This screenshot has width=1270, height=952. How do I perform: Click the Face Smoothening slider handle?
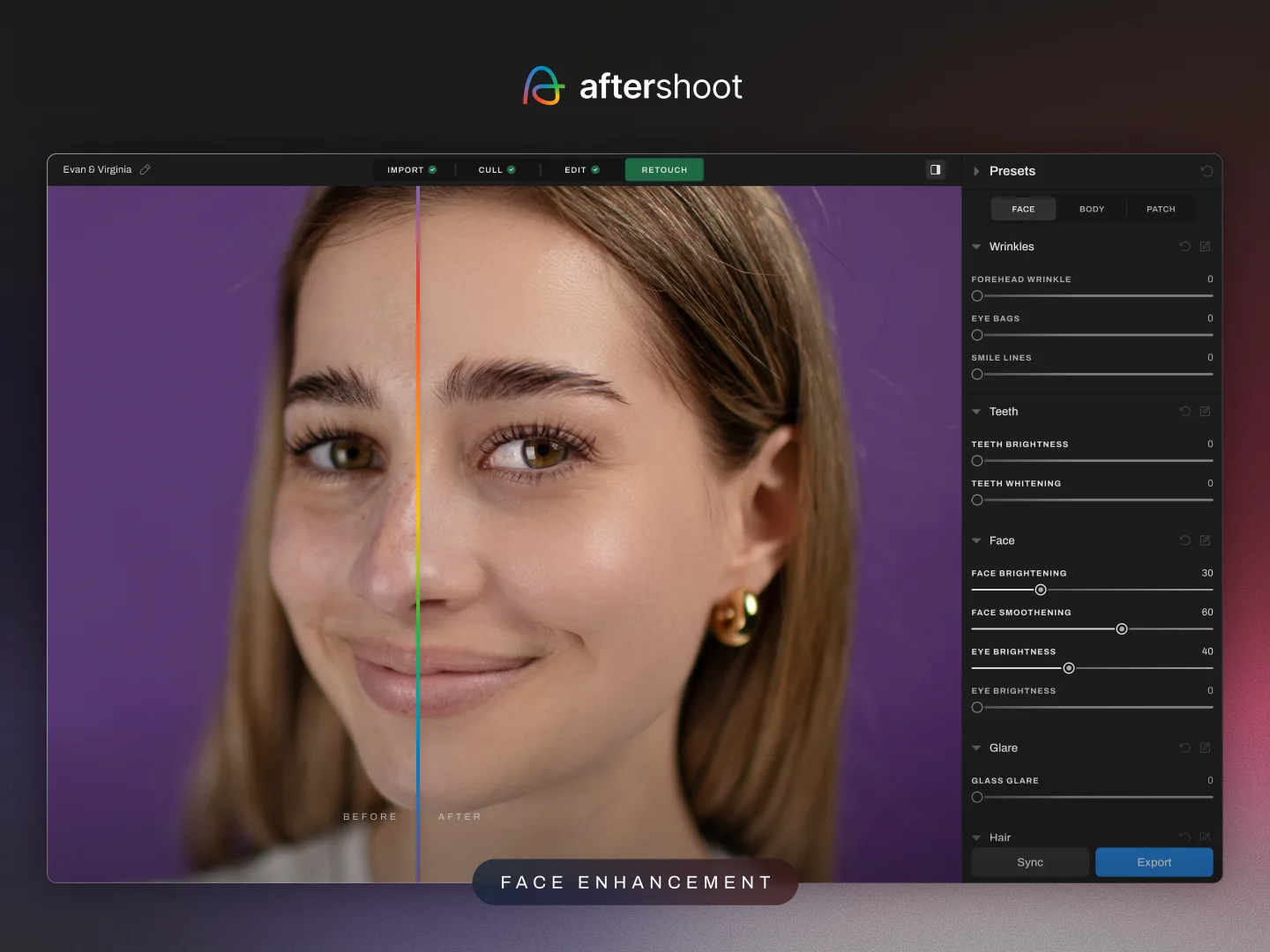click(1122, 628)
